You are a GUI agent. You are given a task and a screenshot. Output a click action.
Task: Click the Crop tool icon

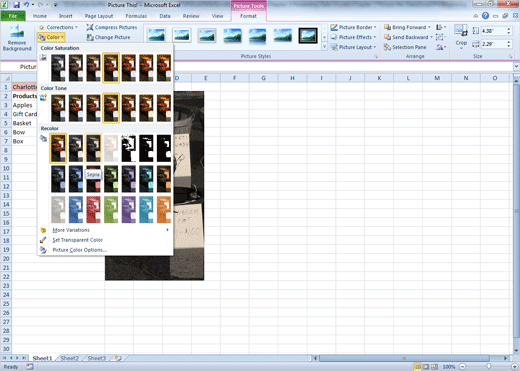coord(461,31)
